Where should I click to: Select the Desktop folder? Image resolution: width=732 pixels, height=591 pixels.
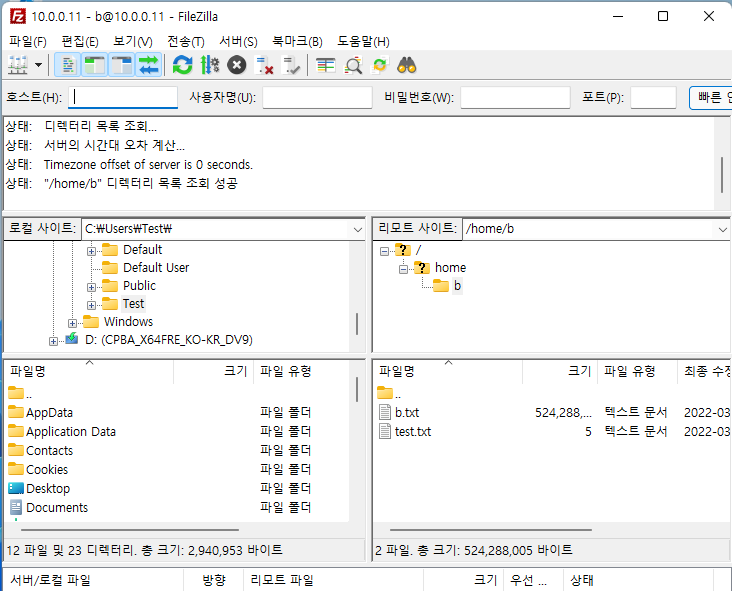coord(48,489)
